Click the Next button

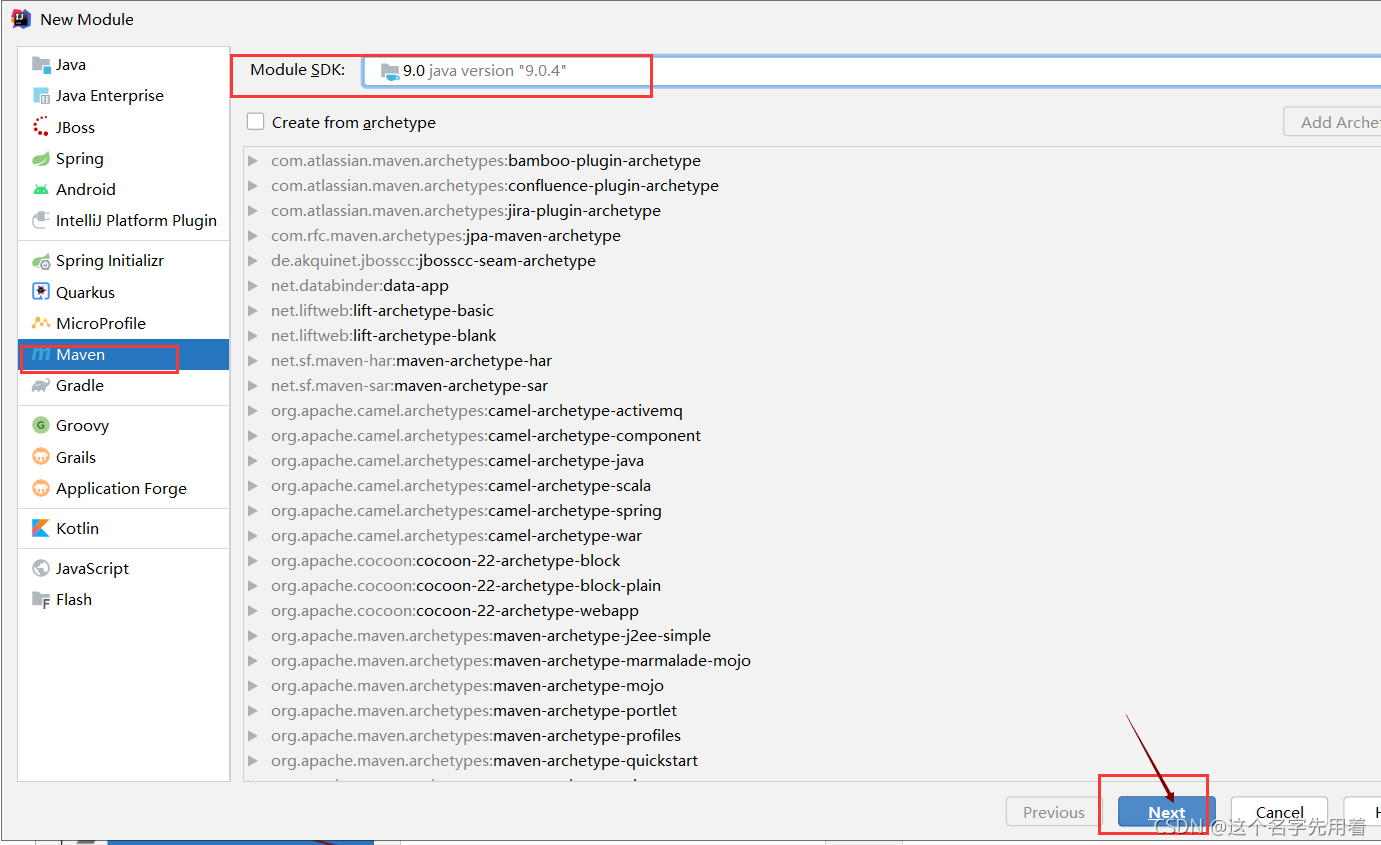click(x=1167, y=812)
